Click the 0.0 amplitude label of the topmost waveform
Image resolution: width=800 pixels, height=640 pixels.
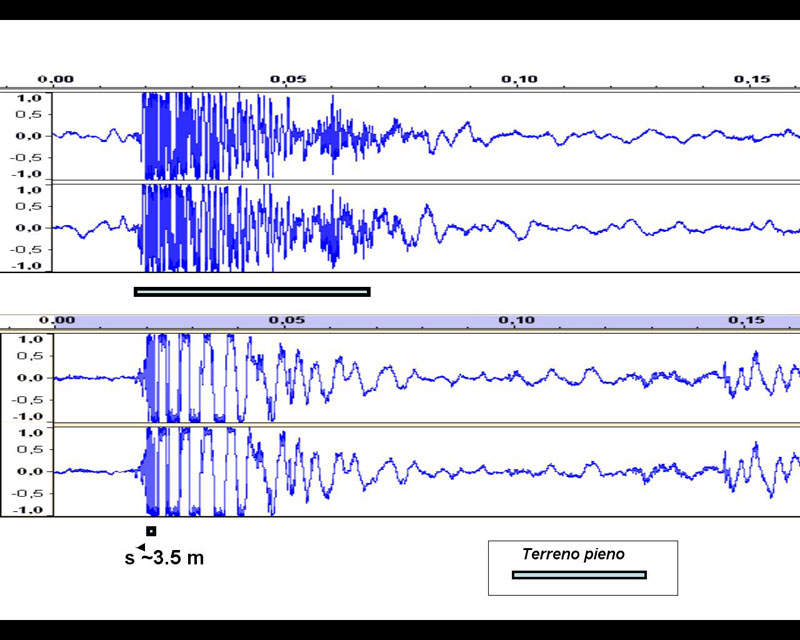pos(28,136)
